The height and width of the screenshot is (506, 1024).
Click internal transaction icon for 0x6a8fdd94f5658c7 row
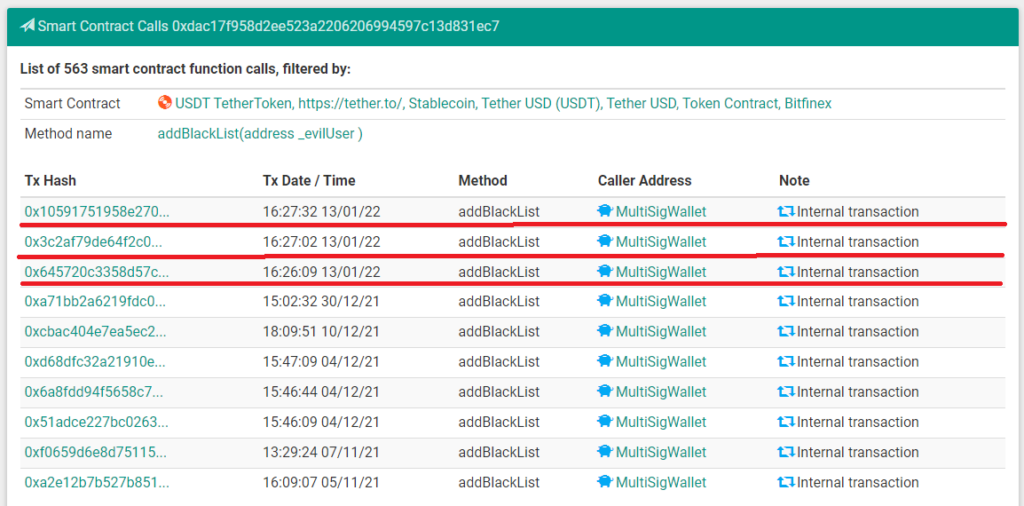786,392
